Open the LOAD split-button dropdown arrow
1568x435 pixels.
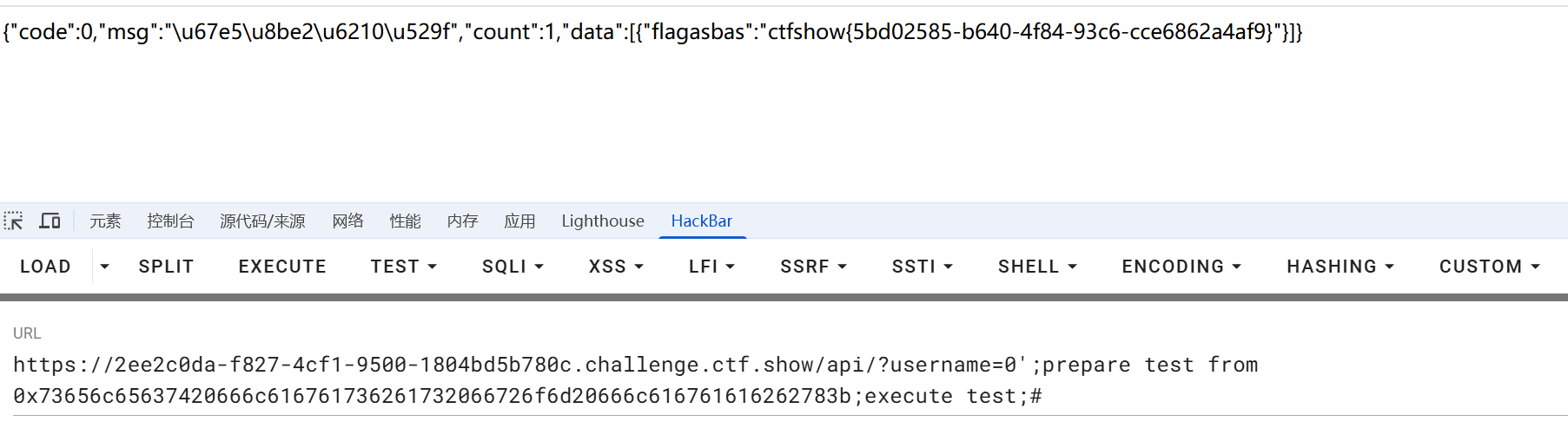104,267
